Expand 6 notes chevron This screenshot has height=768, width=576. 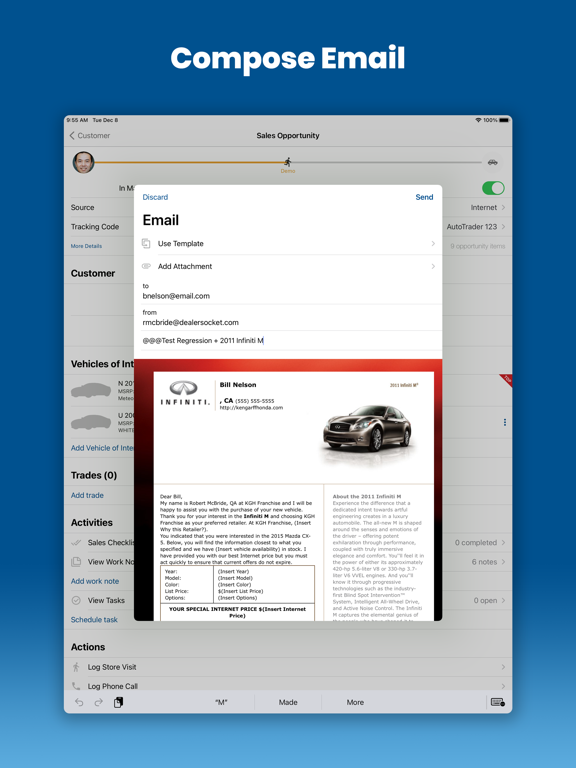coord(504,562)
